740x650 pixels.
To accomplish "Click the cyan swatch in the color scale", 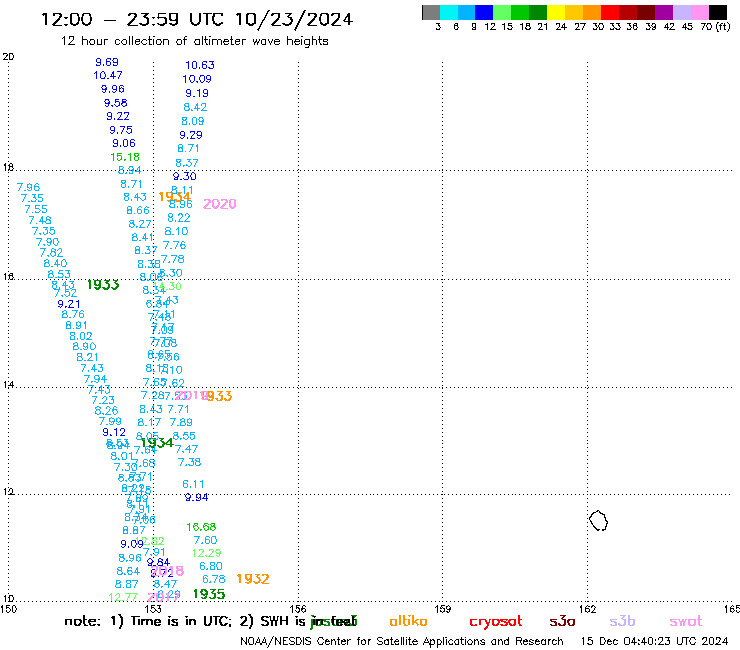I will pyautogui.click(x=449, y=12).
